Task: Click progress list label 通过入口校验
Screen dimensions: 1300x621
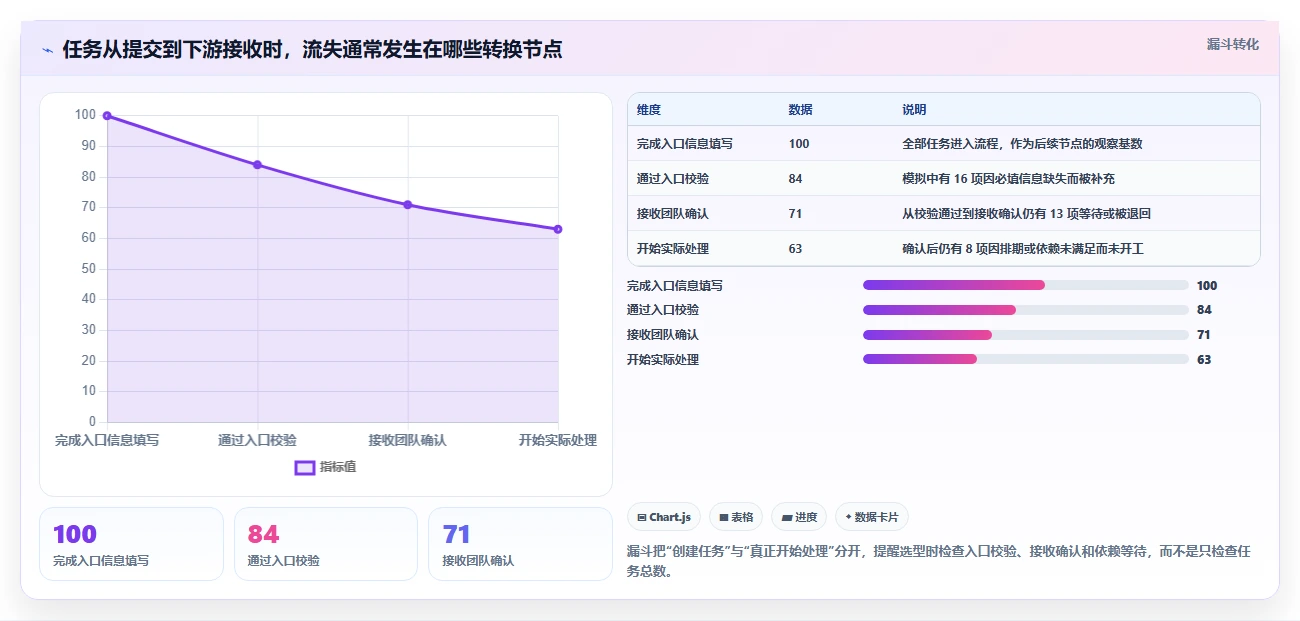Action: tap(663, 310)
